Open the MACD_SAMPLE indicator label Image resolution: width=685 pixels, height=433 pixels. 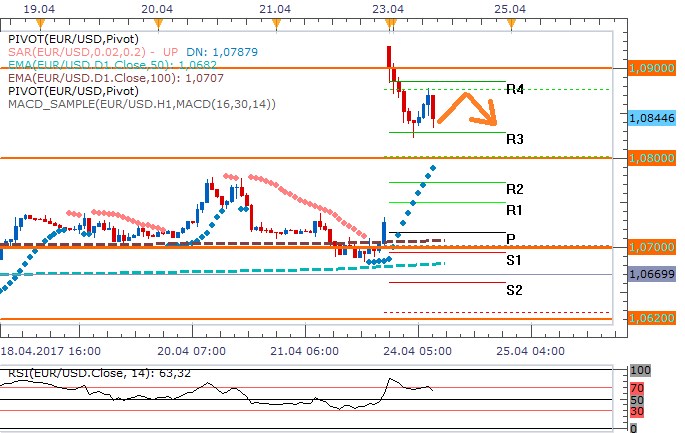[x=141, y=103]
